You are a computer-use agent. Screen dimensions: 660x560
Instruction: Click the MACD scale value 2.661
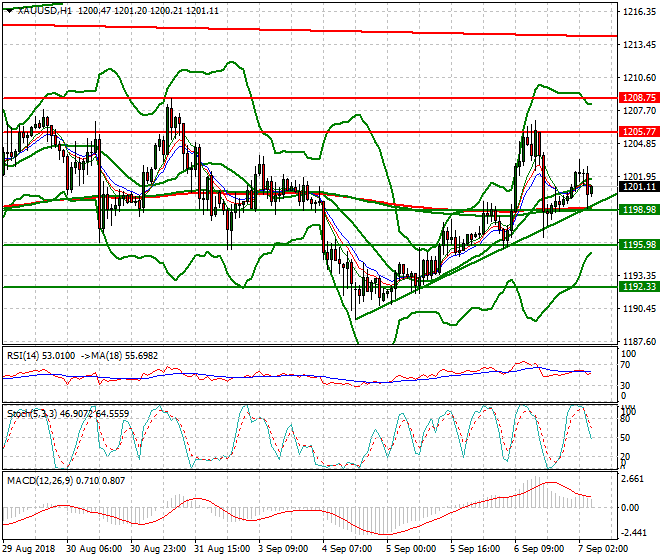[632, 480]
